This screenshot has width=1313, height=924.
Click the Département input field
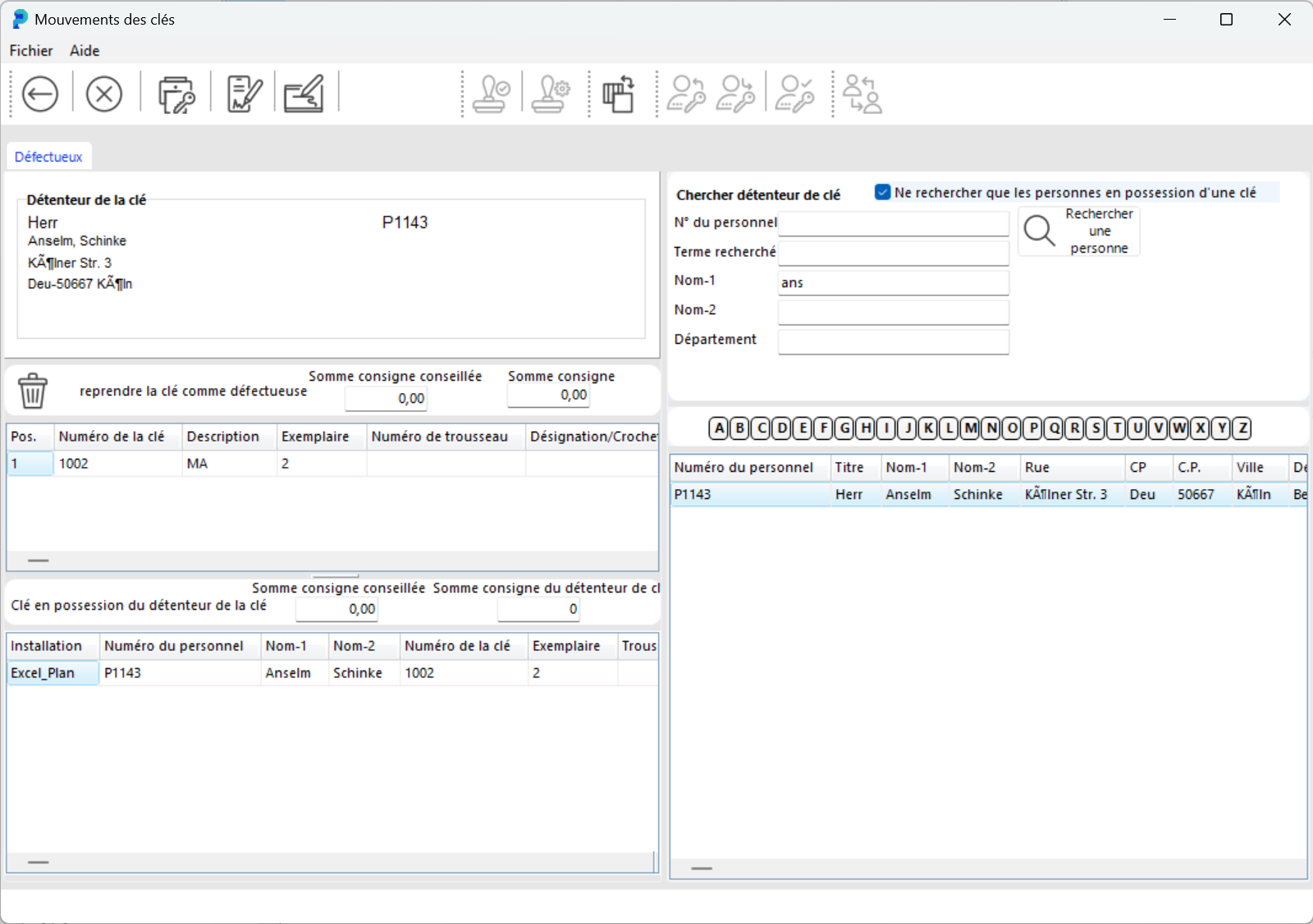[x=893, y=341]
